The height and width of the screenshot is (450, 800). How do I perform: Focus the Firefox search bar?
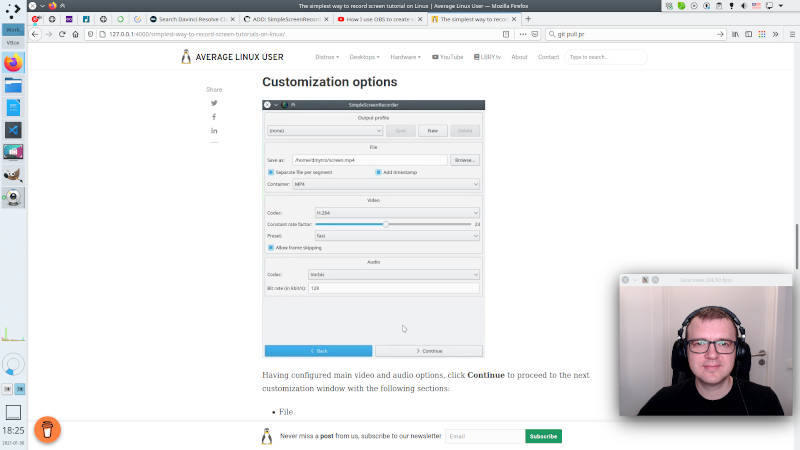click(x=636, y=34)
